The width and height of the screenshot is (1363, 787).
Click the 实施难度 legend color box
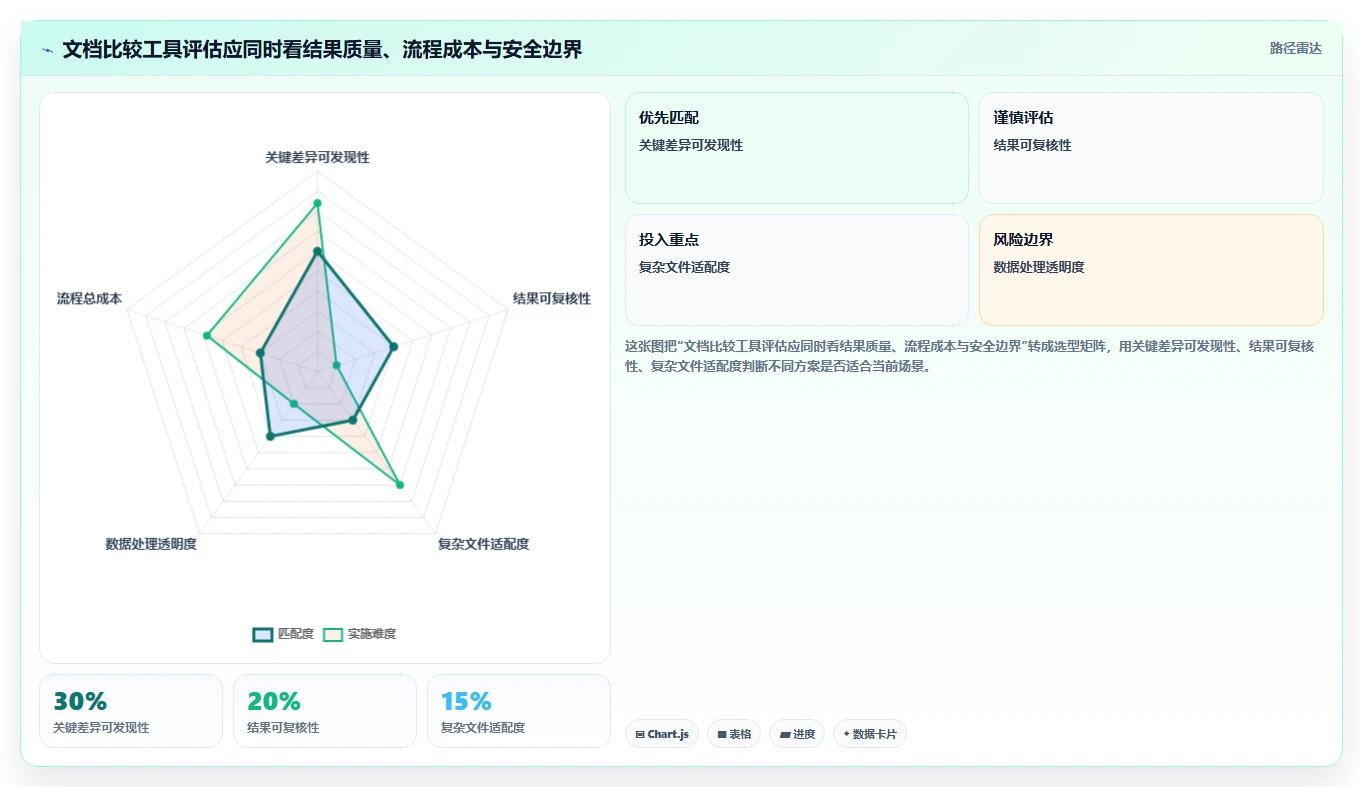(333, 634)
